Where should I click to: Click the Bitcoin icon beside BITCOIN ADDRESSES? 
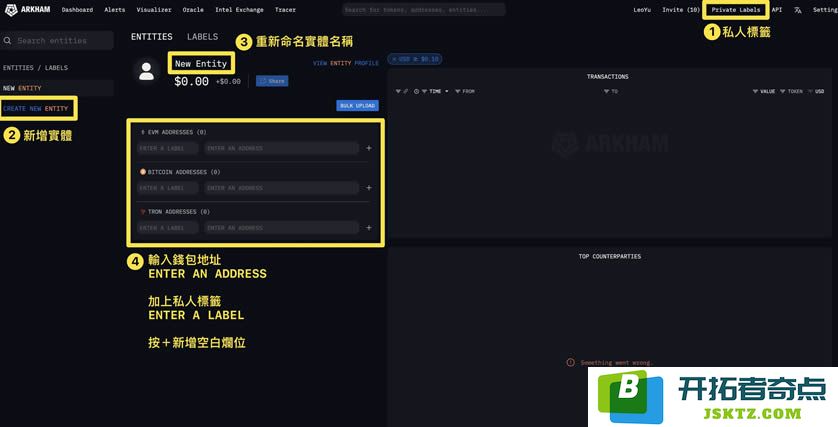coord(143,172)
